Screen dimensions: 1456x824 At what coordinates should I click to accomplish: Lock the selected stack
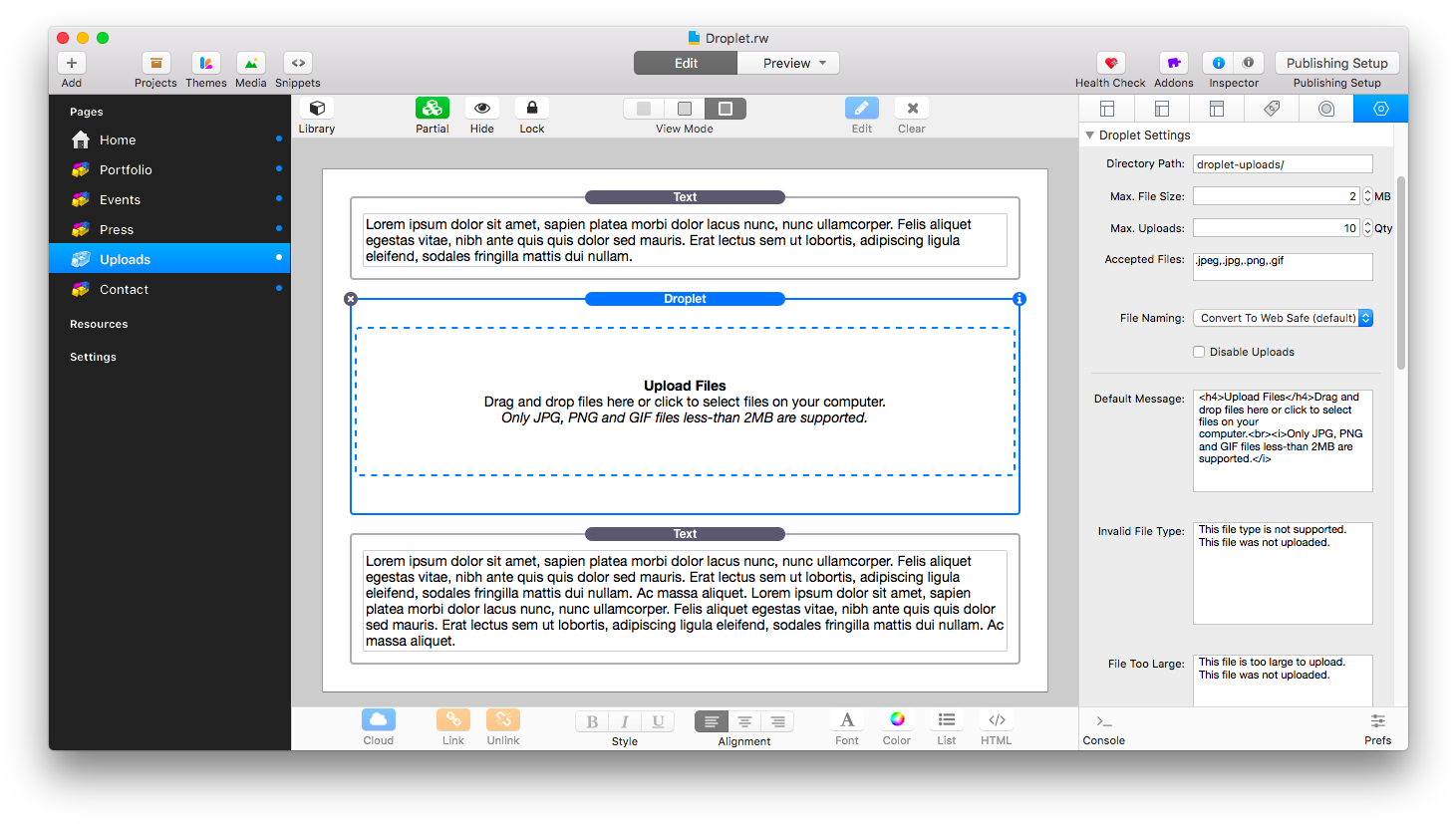click(531, 109)
